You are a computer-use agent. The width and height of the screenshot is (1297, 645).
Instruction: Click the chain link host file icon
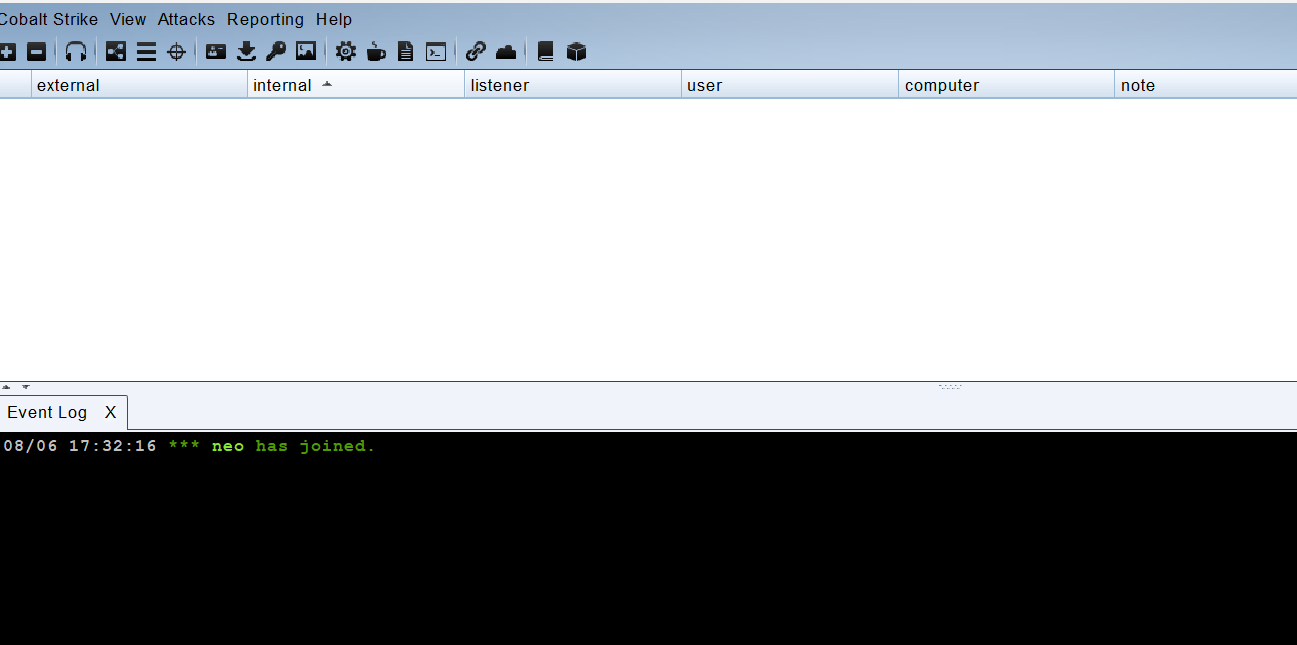tap(476, 52)
